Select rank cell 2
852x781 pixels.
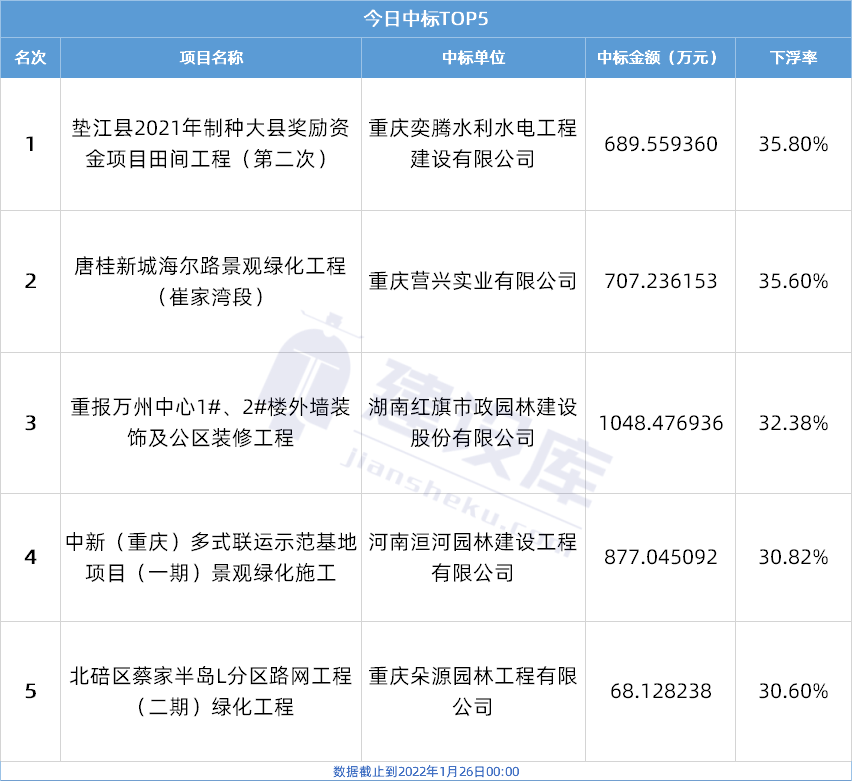coord(30,281)
